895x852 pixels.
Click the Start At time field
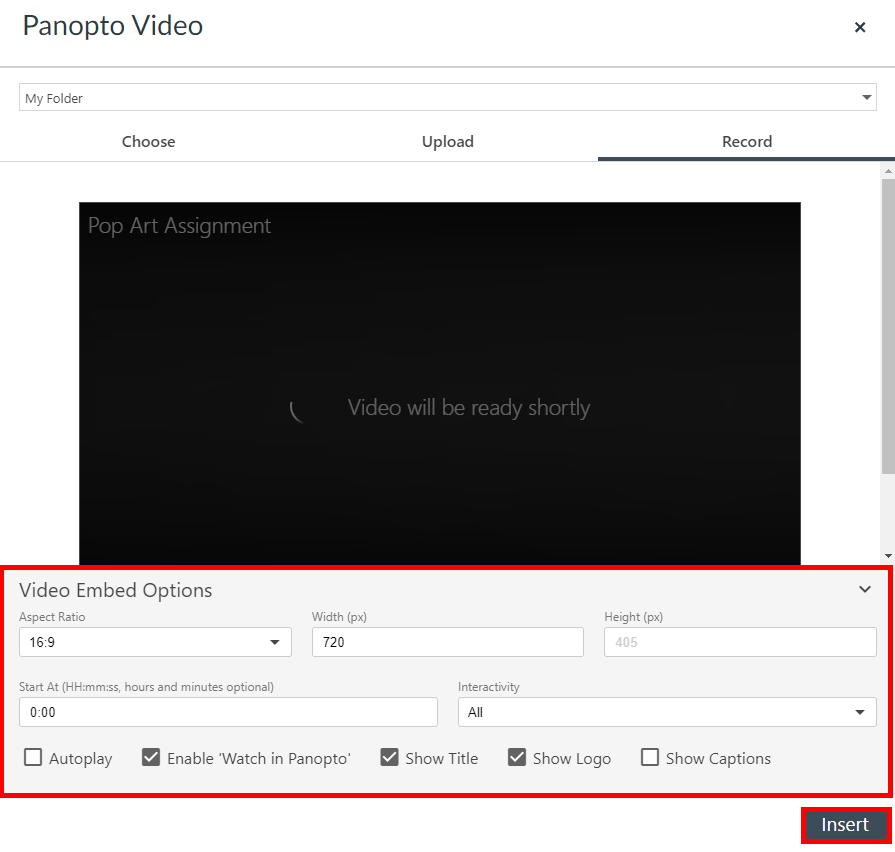(228, 712)
